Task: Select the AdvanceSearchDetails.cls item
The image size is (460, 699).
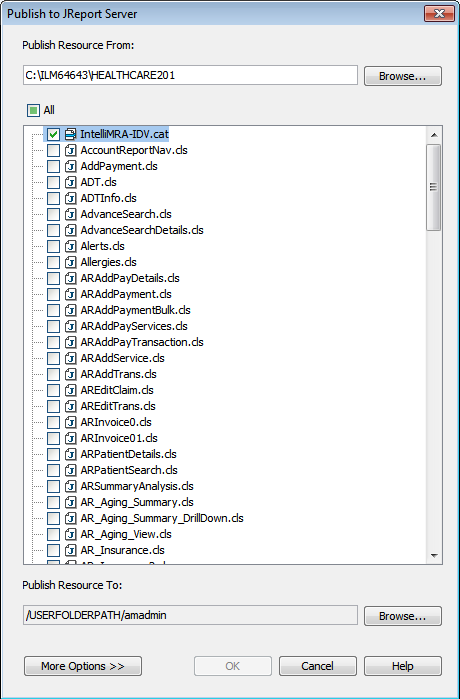Action: click(142, 230)
